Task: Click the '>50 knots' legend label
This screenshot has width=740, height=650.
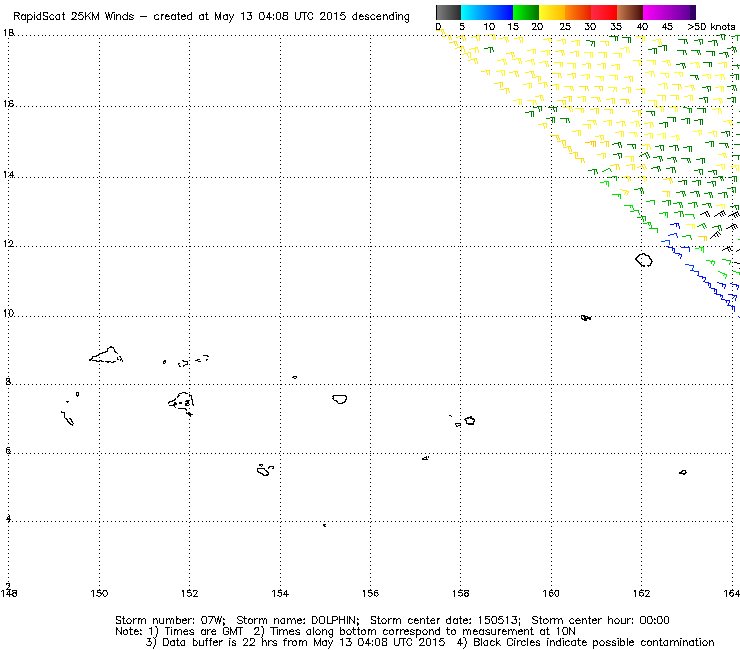Action: (x=711, y=26)
